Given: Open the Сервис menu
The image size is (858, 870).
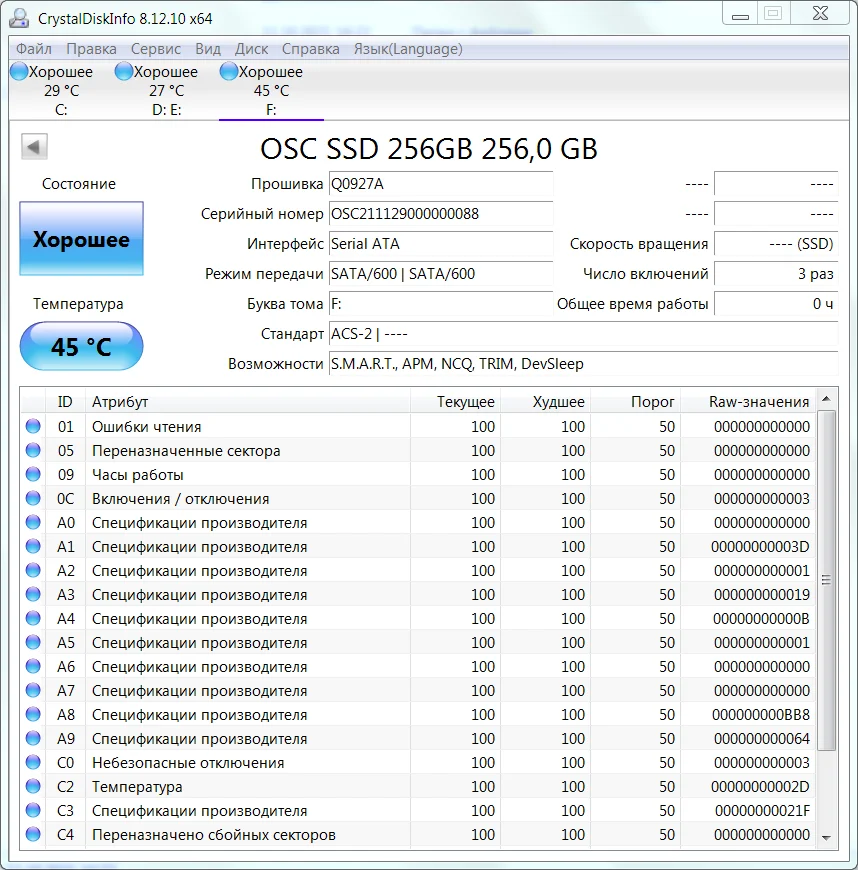Looking at the screenshot, I should tap(156, 49).
